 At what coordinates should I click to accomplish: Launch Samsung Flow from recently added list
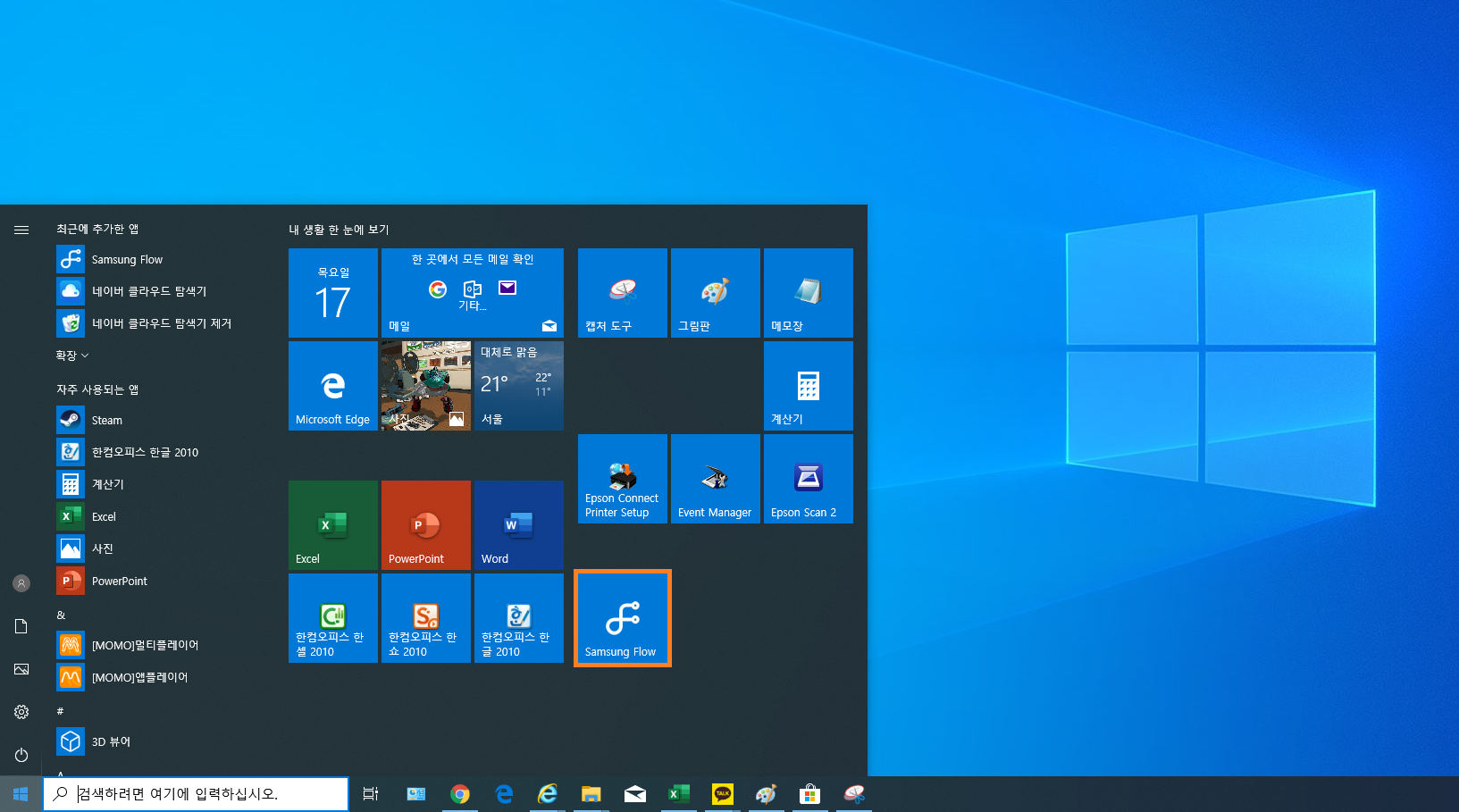click(161, 259)
